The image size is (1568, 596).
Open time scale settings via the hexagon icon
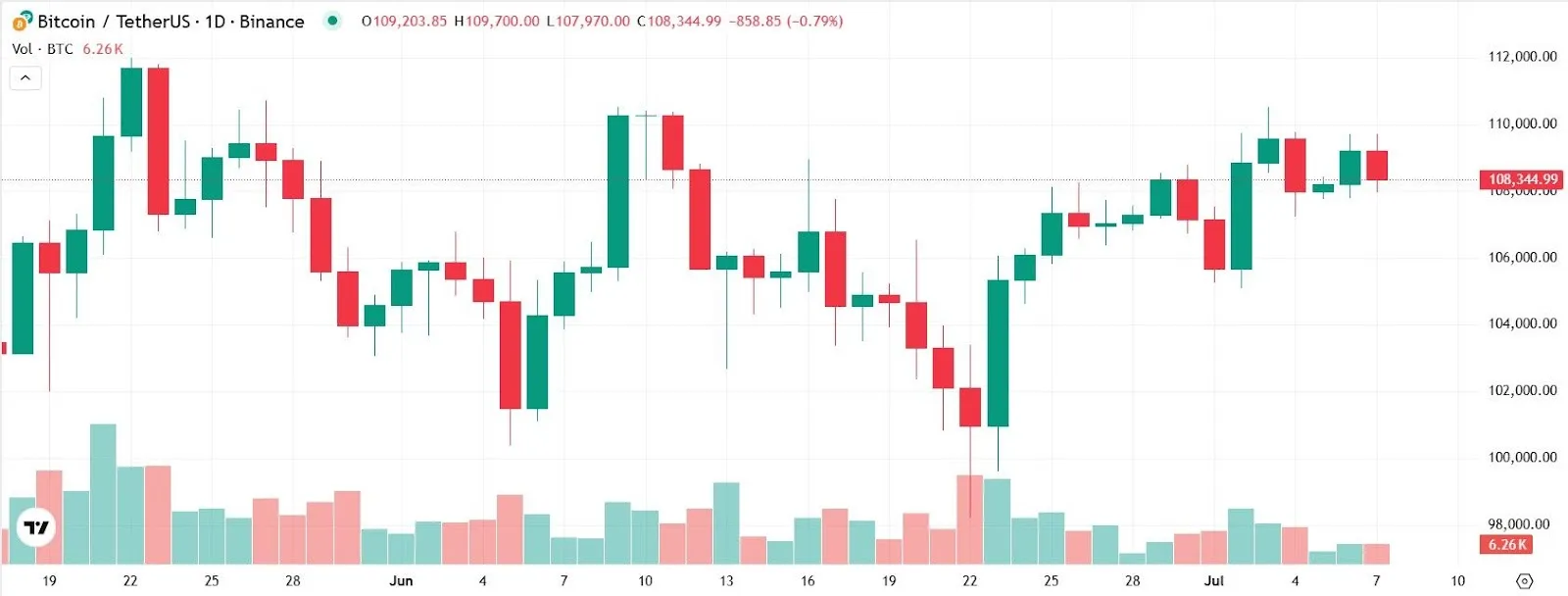tap(1525, 580)
